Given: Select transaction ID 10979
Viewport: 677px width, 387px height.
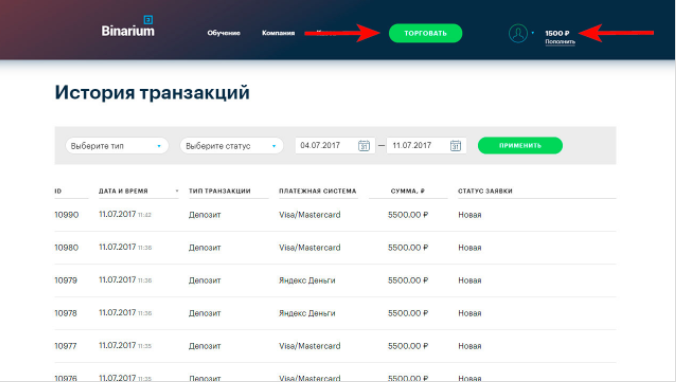Looking at the screenshot, I should tap(66, 280).
